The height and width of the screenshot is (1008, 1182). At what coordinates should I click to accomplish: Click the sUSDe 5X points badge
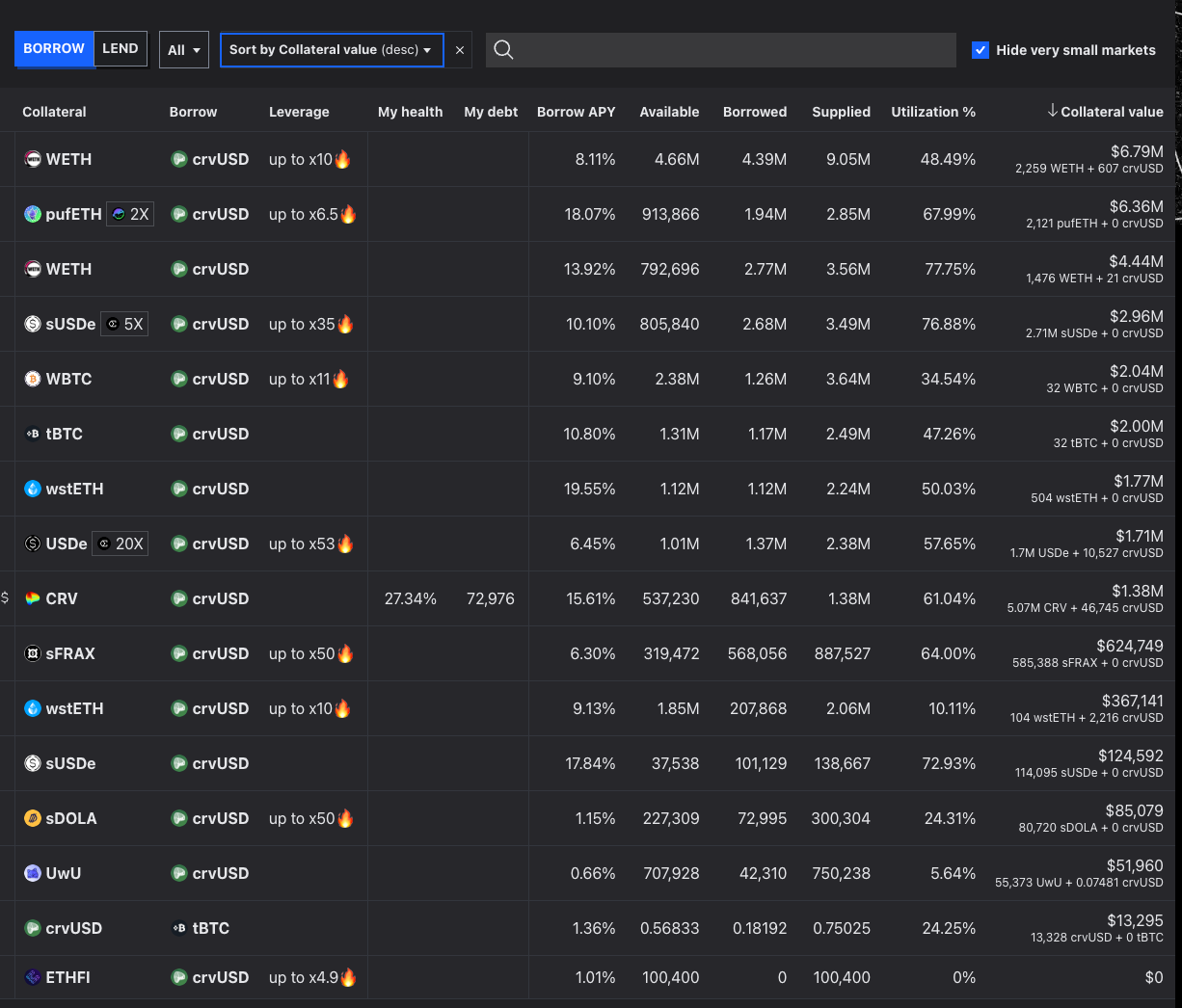124,324
